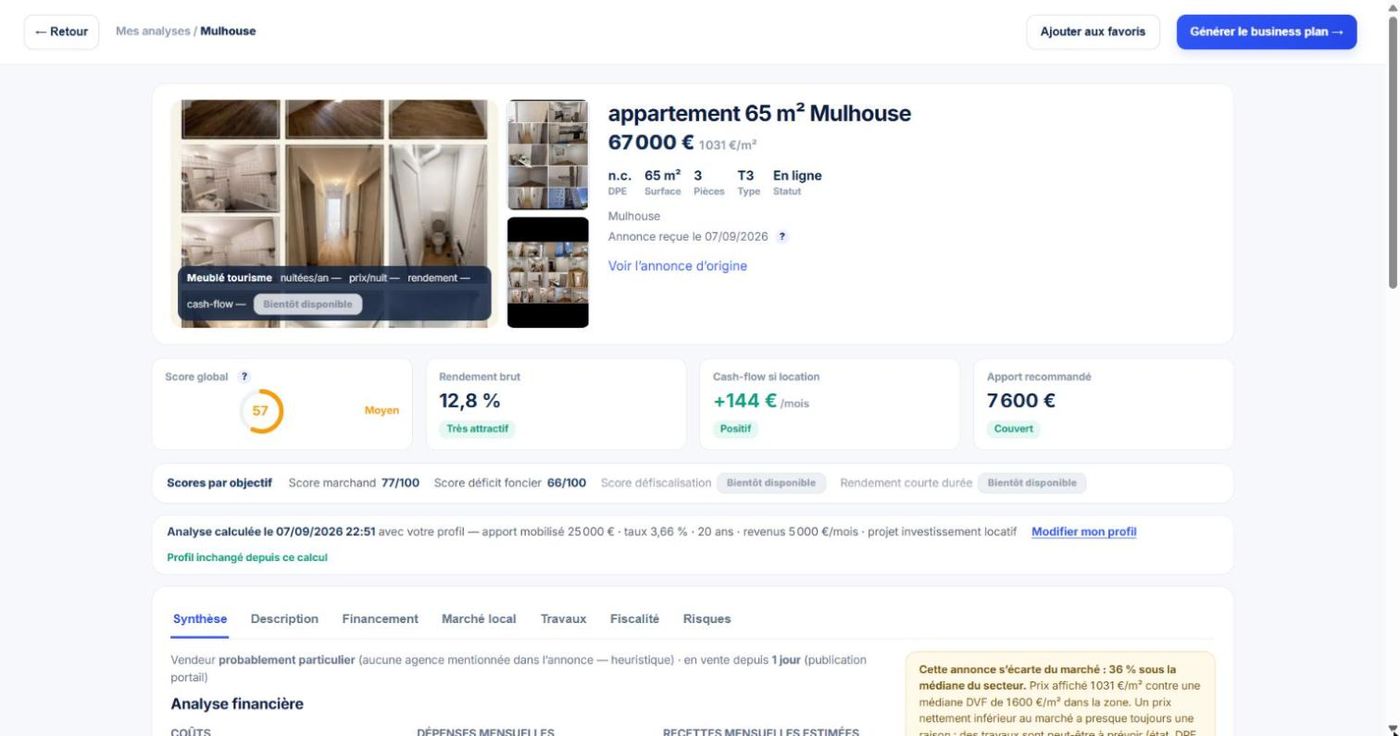
Task: Click Bientôt disponible badge in Meublé tourisme overlay
Action: click(308, 304)
